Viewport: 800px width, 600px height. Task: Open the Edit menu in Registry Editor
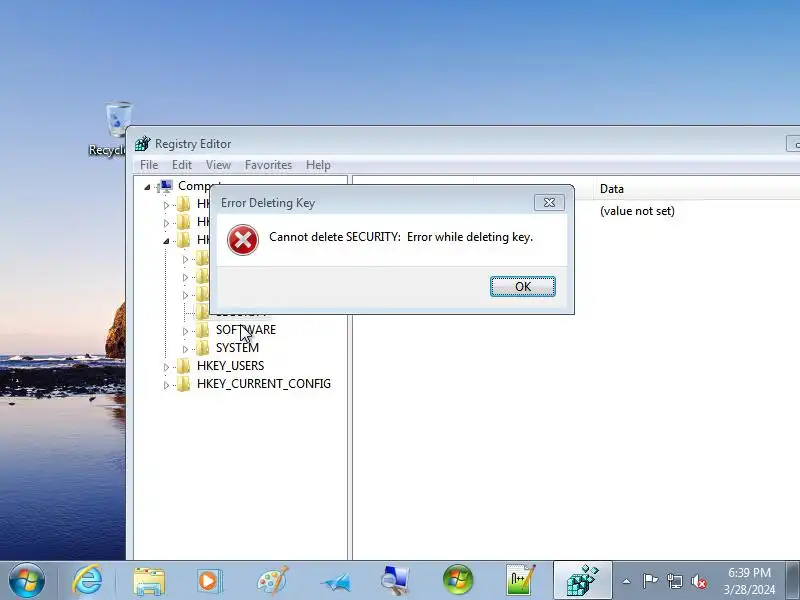click(x=182, y=165)
